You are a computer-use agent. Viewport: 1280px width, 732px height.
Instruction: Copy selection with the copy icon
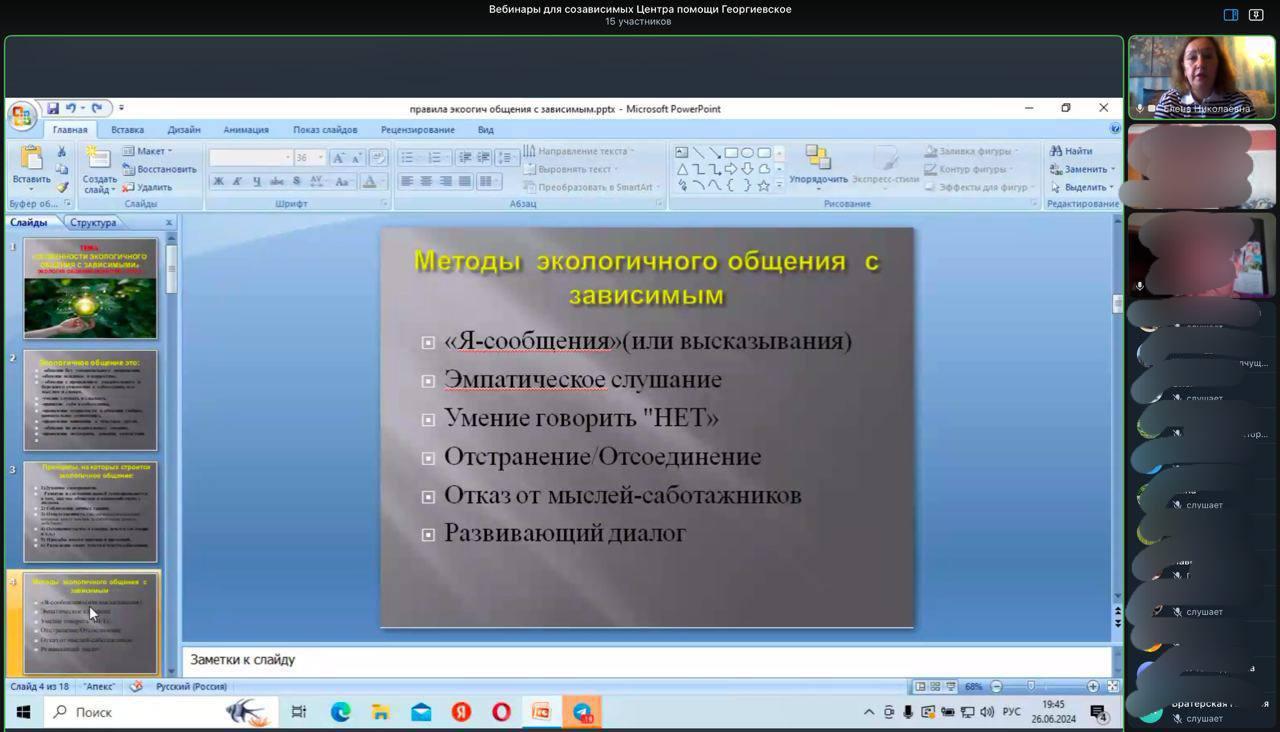coord(61,169)
